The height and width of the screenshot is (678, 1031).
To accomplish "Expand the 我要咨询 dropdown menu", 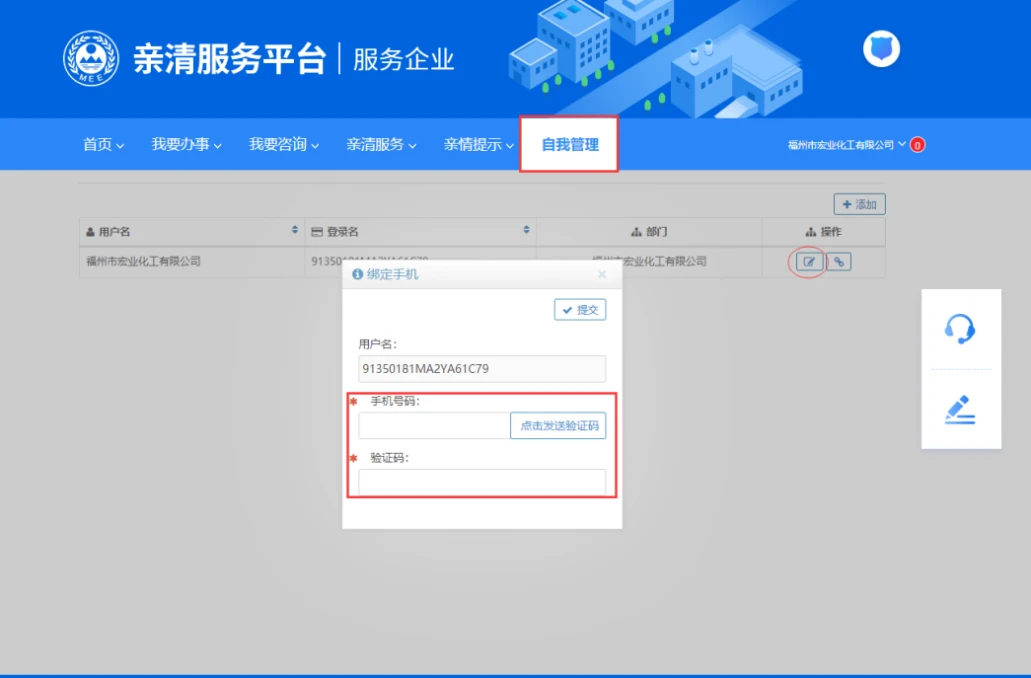I will 284,145.
